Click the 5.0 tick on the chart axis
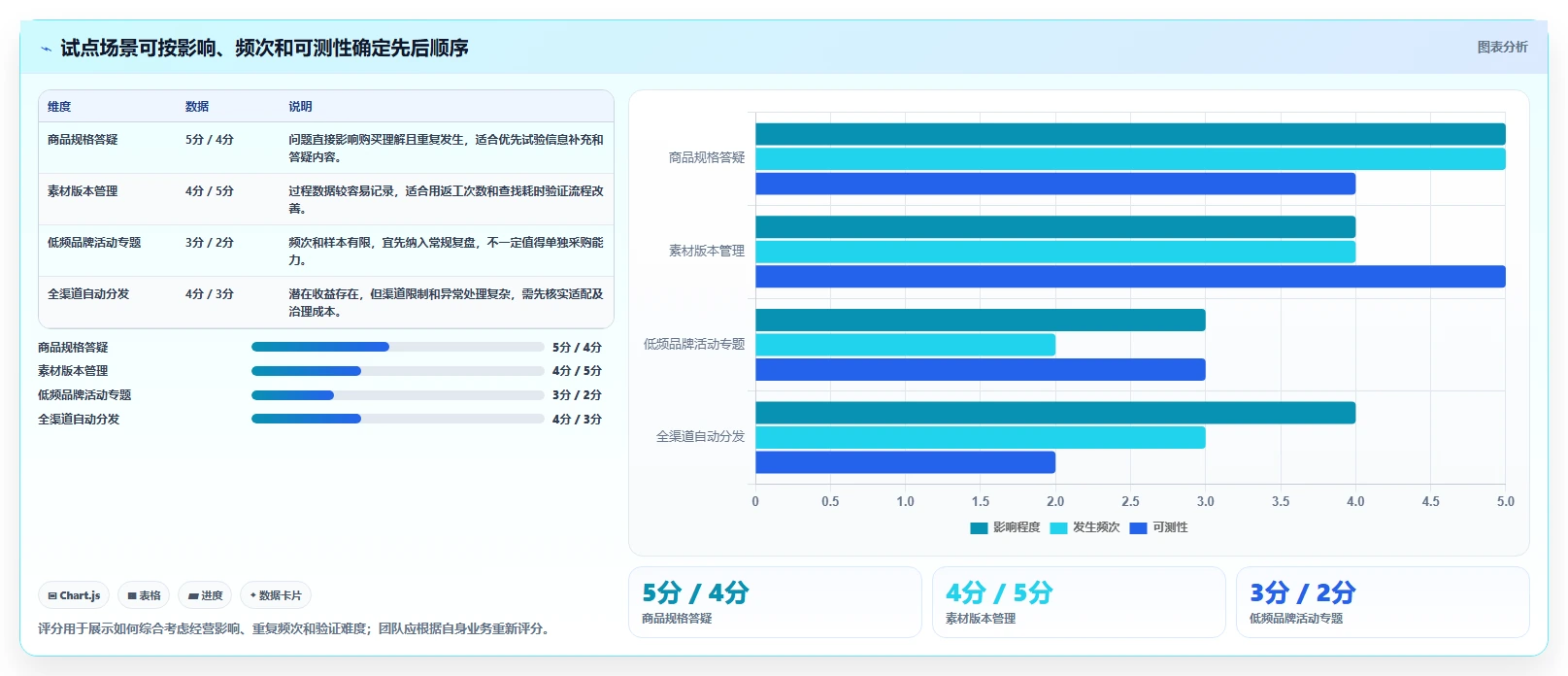Viewport: 1568px width, 676px height. (x=1506, y=501)
